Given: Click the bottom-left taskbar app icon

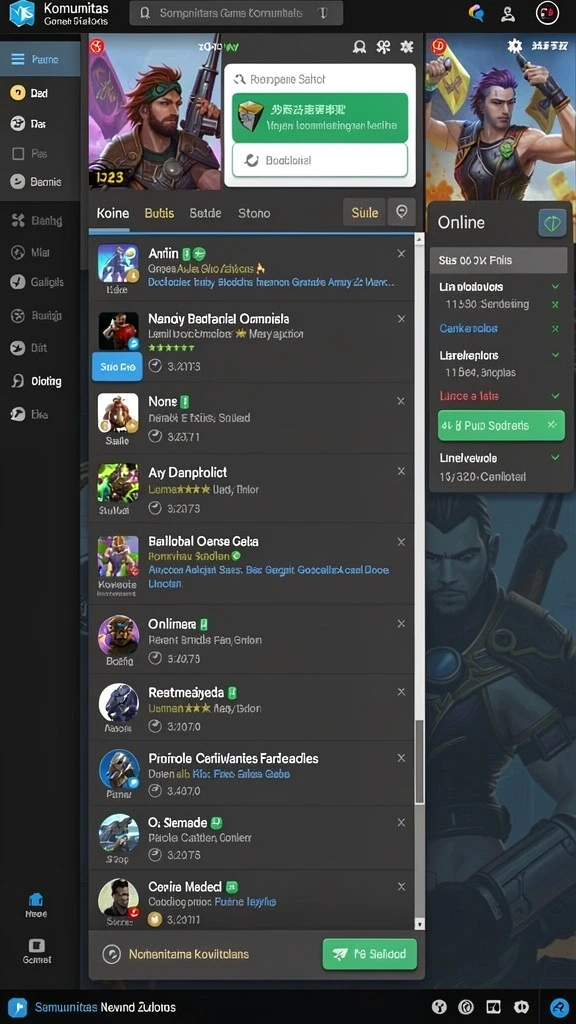Looking at the screenshot, I should click(17, 1007).
